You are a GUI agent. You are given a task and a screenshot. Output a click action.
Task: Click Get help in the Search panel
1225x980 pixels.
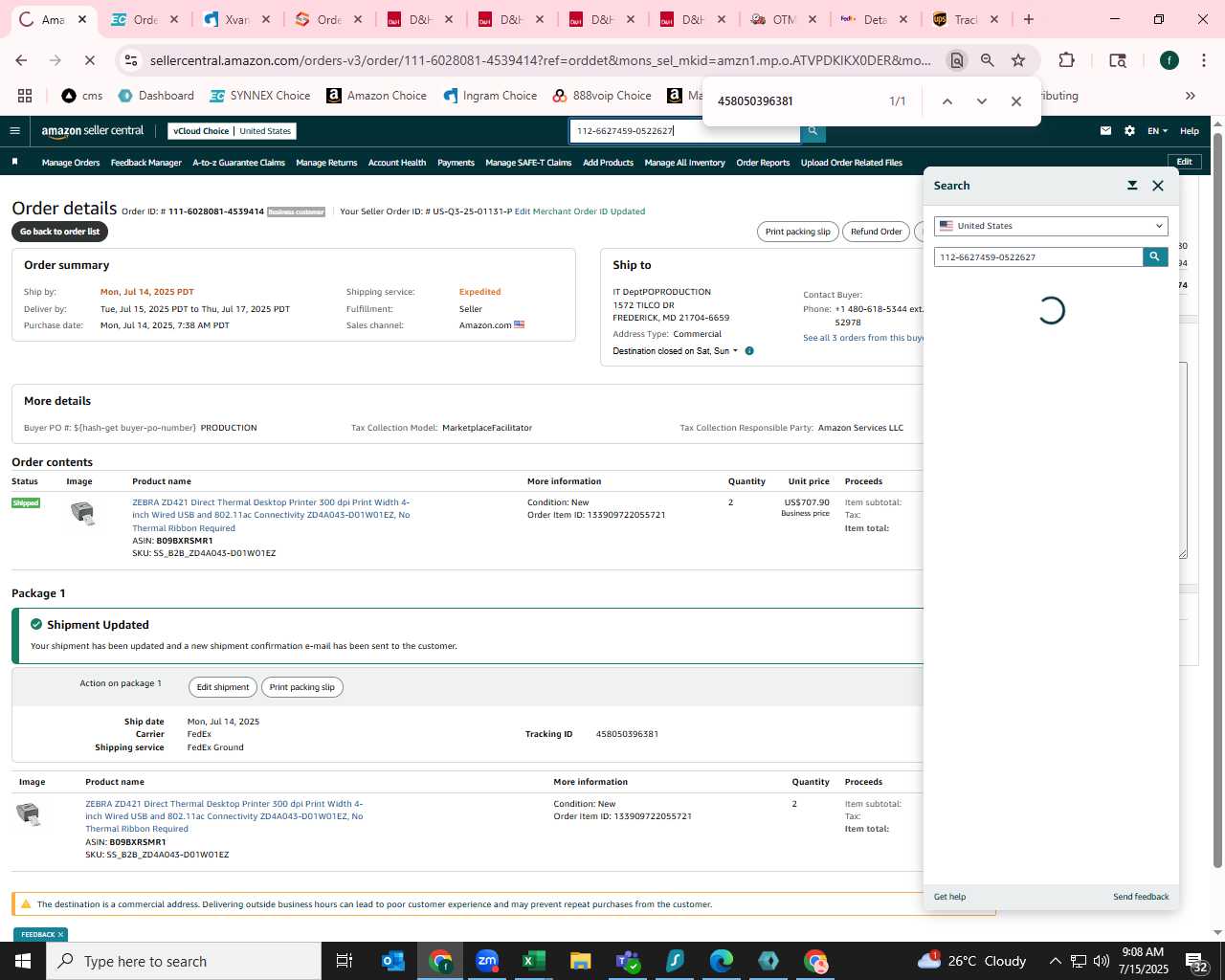(949, 897)
